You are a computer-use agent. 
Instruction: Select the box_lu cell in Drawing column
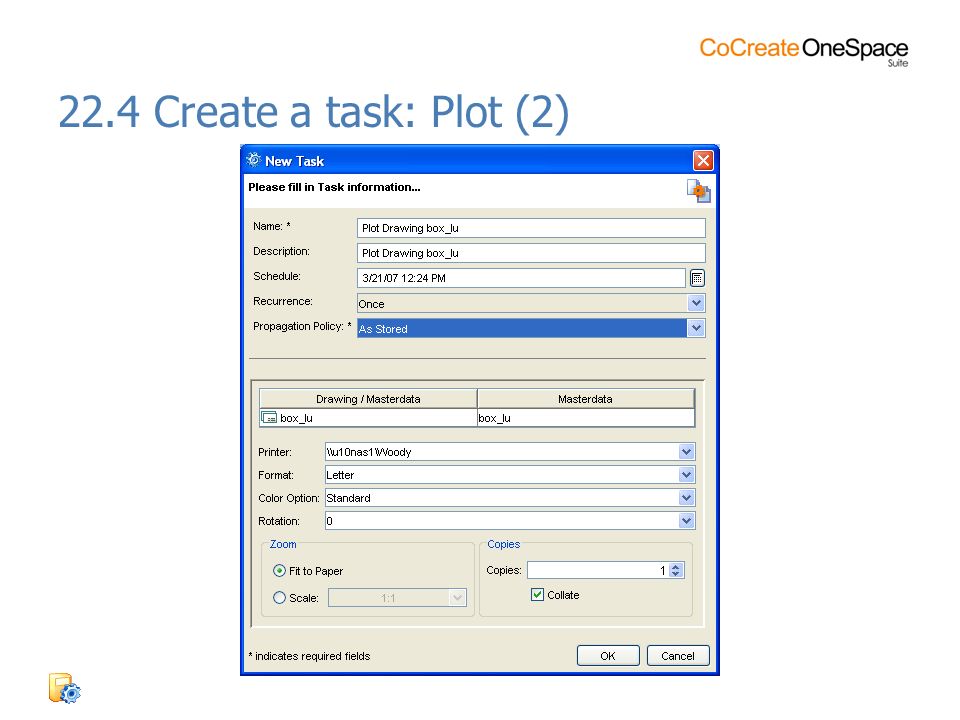(x=368, y=418)
